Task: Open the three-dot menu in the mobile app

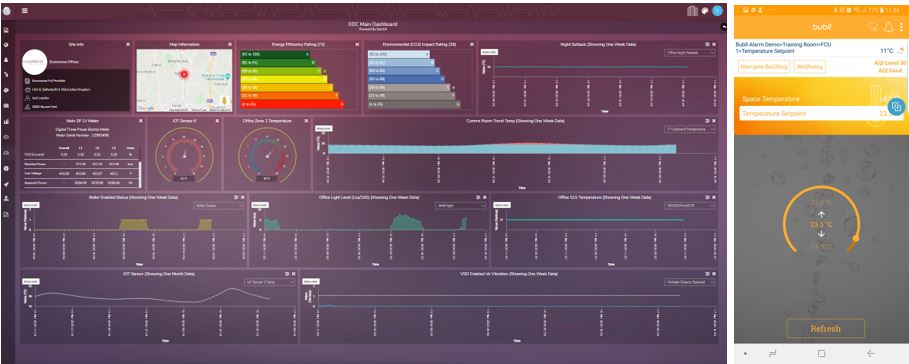Action: 901,27
